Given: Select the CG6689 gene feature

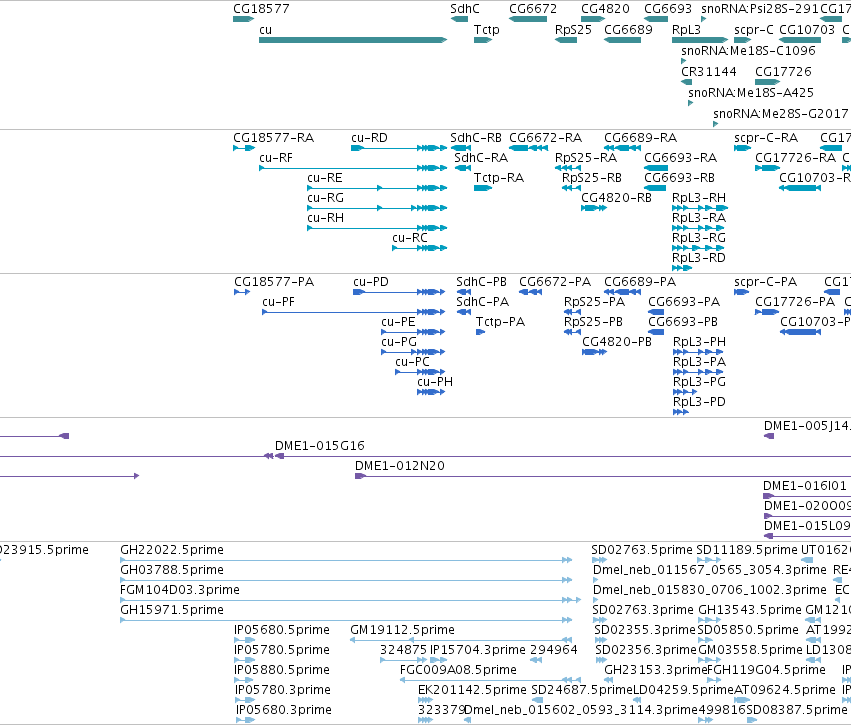Looking at the screenshot, I should pyautogui.click(x=623, y=40).
